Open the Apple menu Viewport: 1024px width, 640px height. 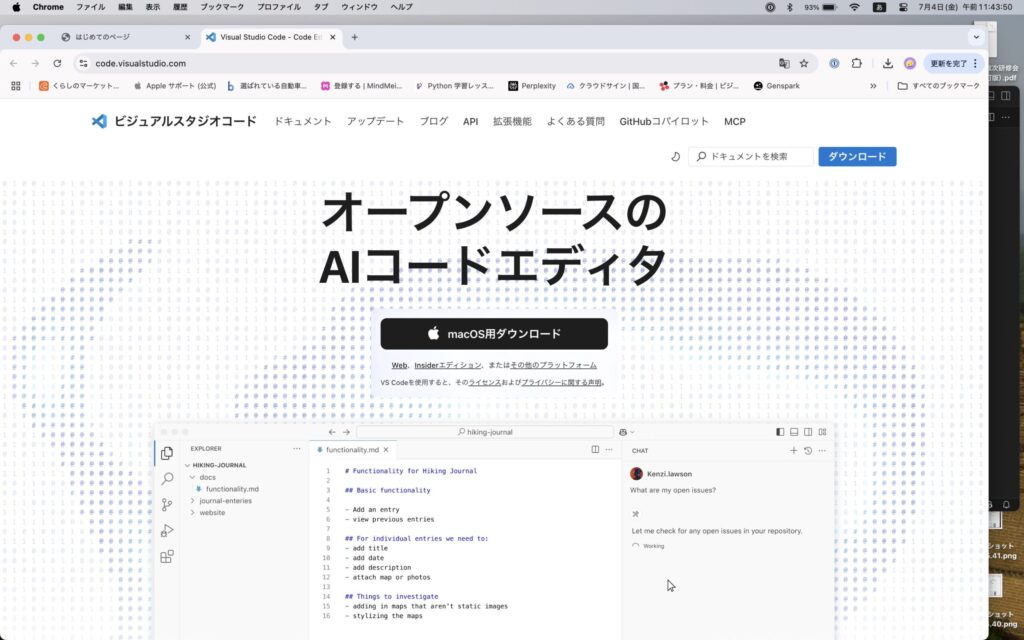pos(16,7)
